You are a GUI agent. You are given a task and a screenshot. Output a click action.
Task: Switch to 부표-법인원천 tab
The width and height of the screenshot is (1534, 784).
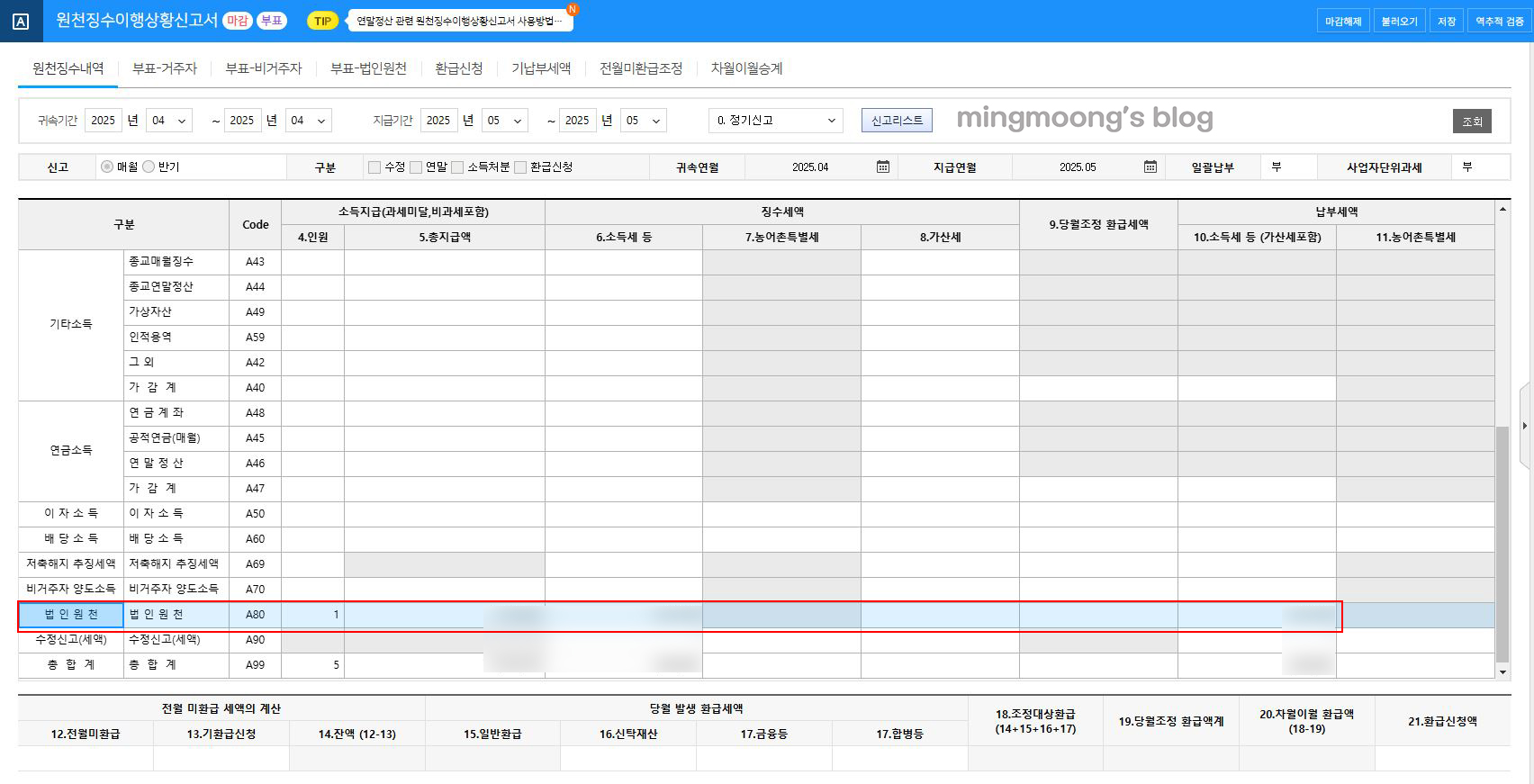[368, 68]
